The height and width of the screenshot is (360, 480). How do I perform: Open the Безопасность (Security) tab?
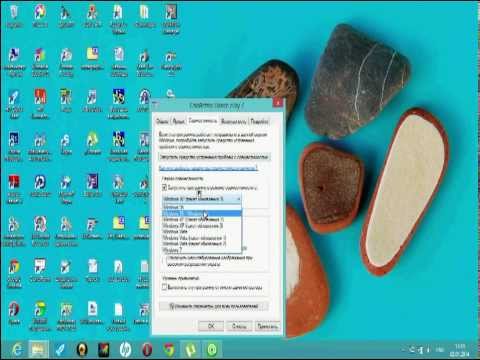pyautogui.click(x=234, y=122)
